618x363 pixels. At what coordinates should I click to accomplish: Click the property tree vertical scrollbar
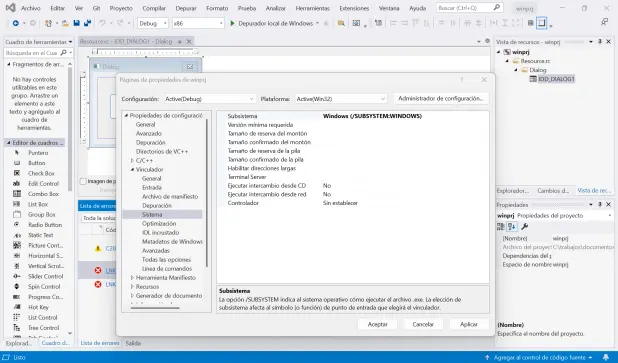coord(207,192)
